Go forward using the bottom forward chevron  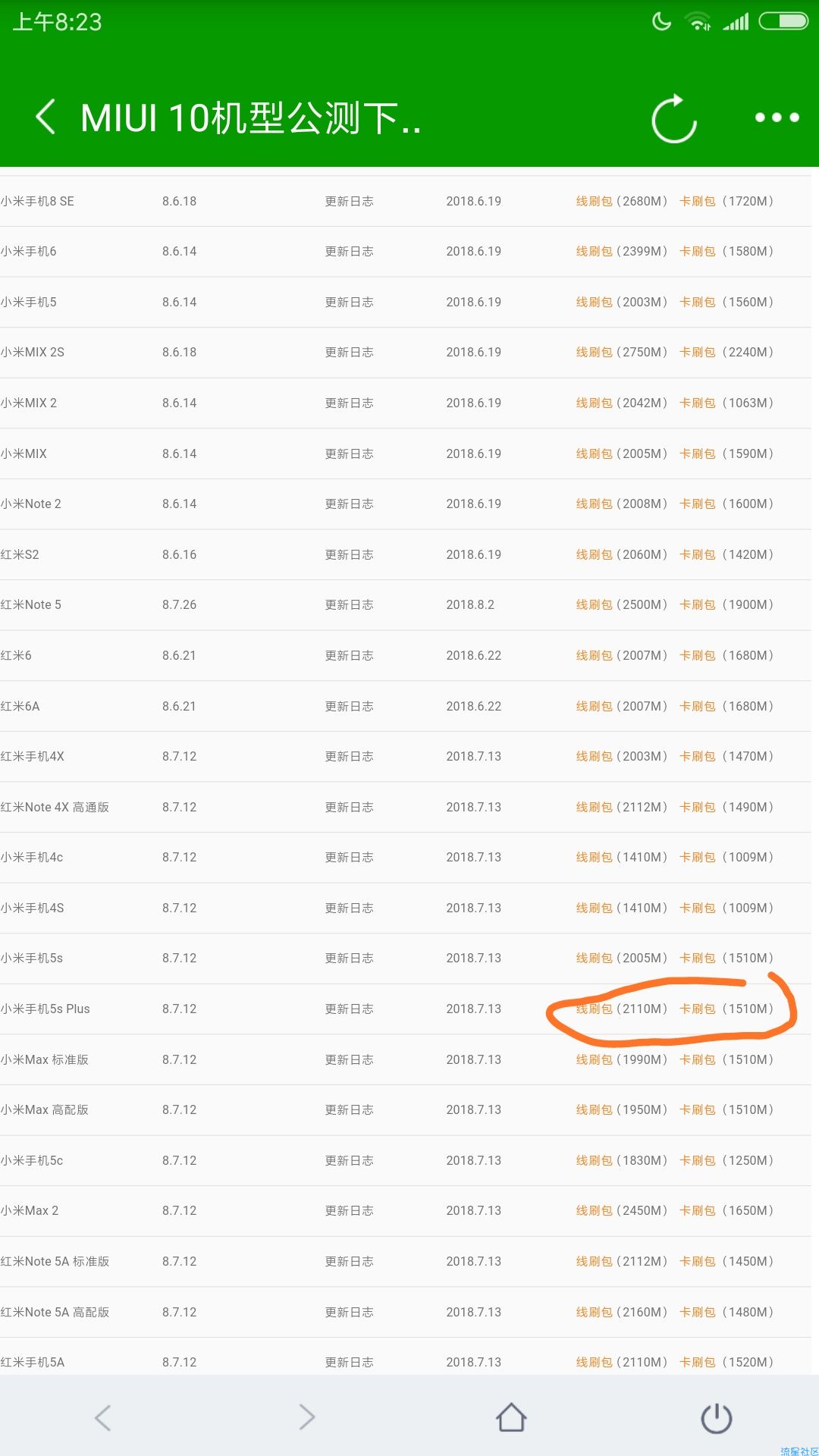coord(307,1417)
